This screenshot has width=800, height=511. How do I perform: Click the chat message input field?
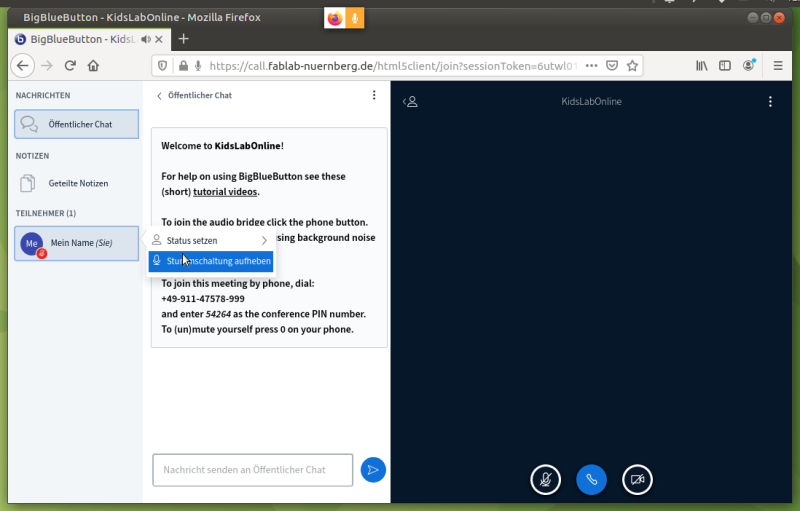(x=252, y=469)
